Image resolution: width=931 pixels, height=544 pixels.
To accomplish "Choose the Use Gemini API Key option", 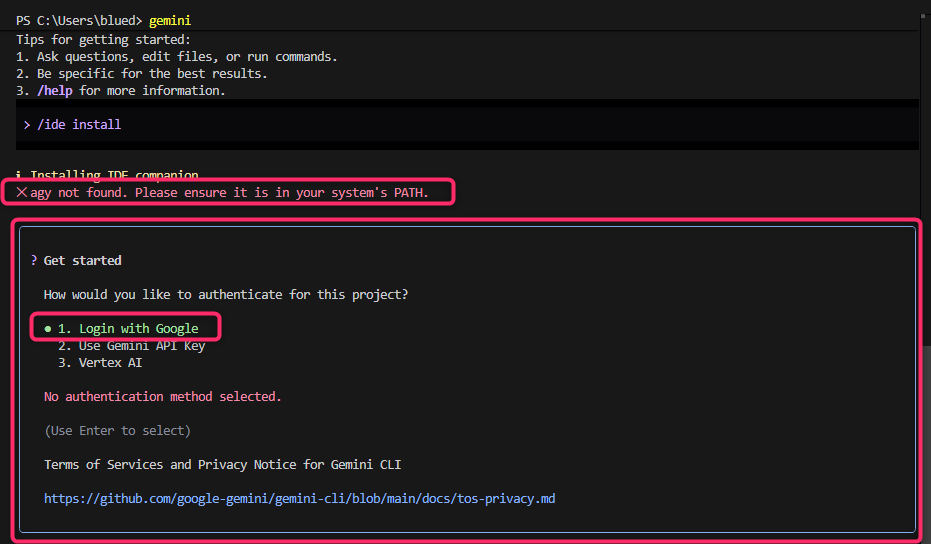I will (x=131, y=346).
